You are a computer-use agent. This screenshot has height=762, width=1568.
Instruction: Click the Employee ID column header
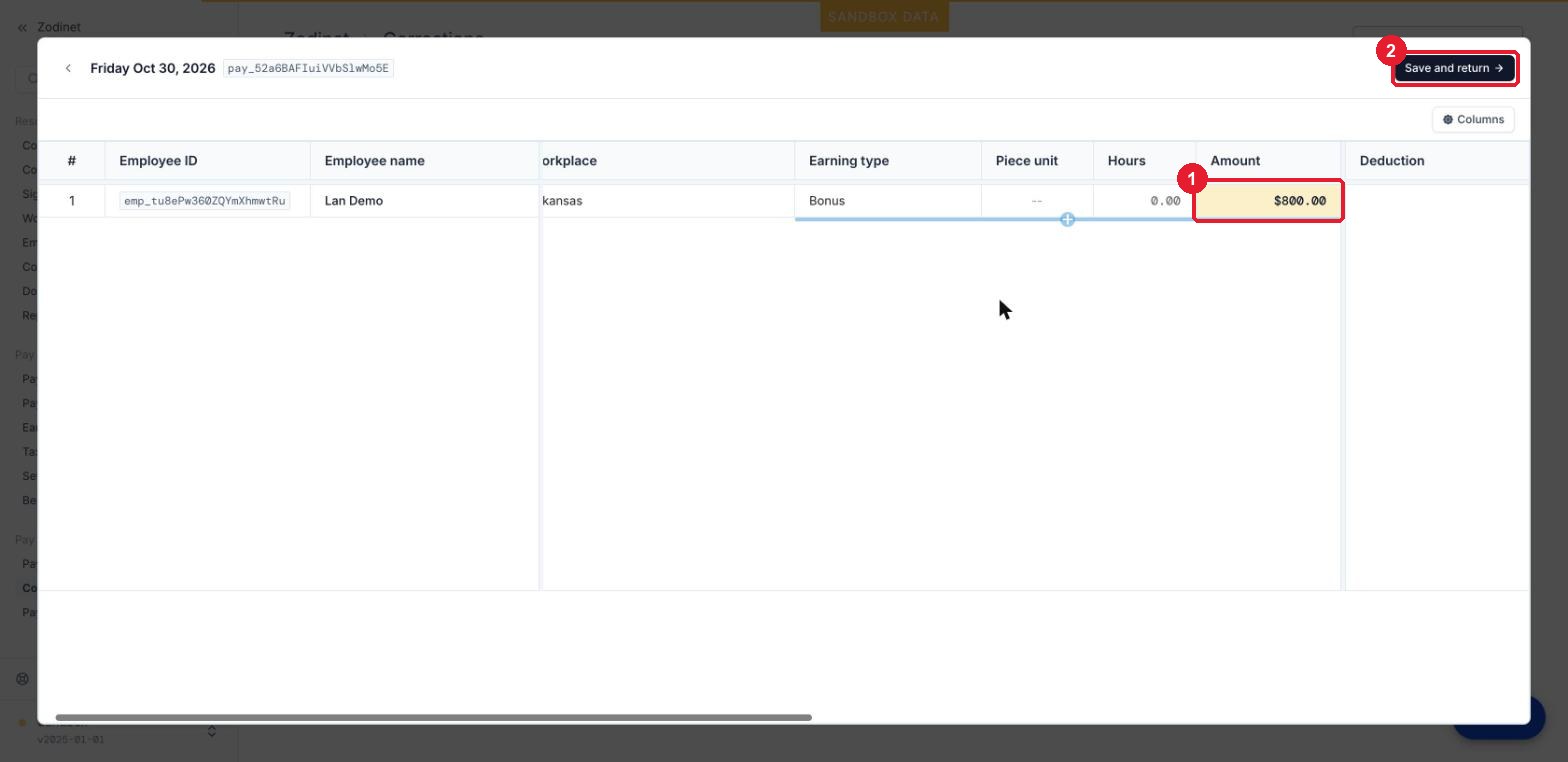[x=208, y=161]
